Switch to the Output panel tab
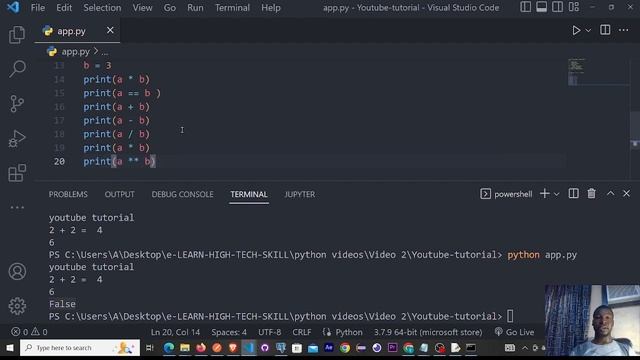The height and width of the screenshot is (360, 640). click(120, 194)
